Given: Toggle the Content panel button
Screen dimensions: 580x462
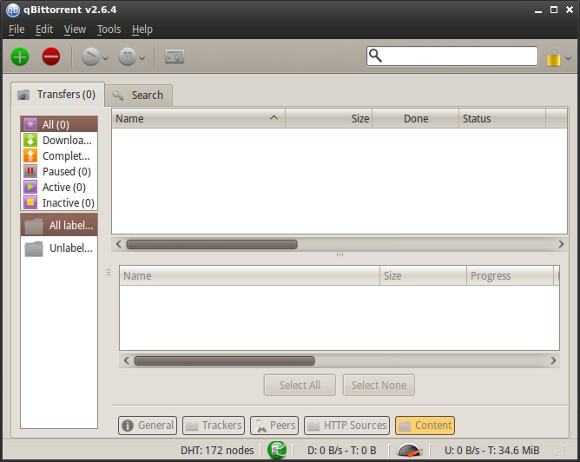Looking at the screenshot, I should click(425, 425).
